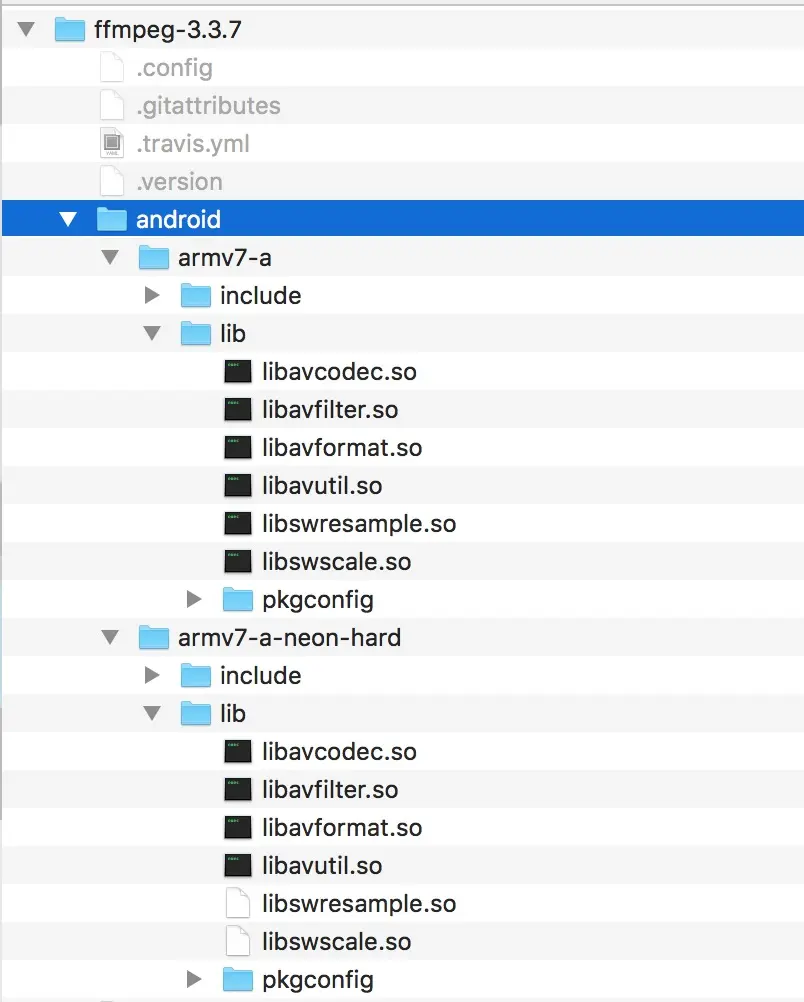Click the armv7-a-neon-hard folder icon
804x1002 pixels.
click(x=153, y=637)
